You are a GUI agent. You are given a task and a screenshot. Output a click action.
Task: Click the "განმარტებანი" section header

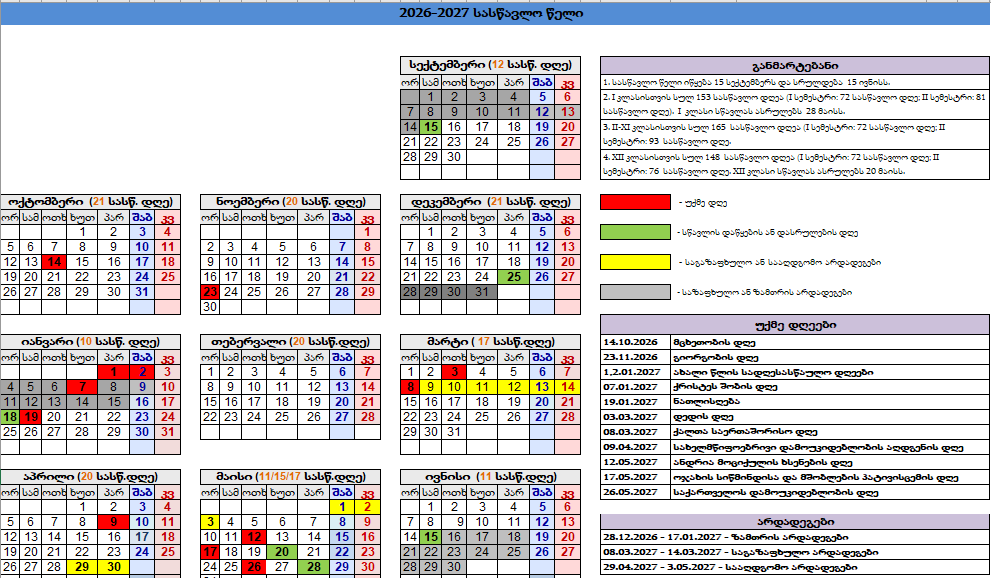[795, 66]
